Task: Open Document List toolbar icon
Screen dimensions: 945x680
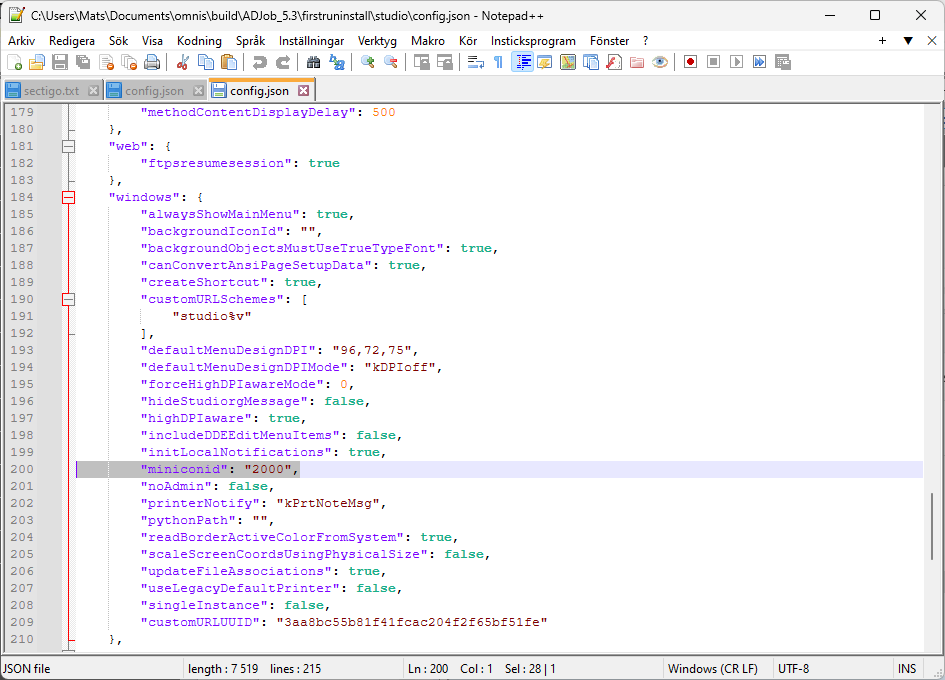Action: coord(591,62)
